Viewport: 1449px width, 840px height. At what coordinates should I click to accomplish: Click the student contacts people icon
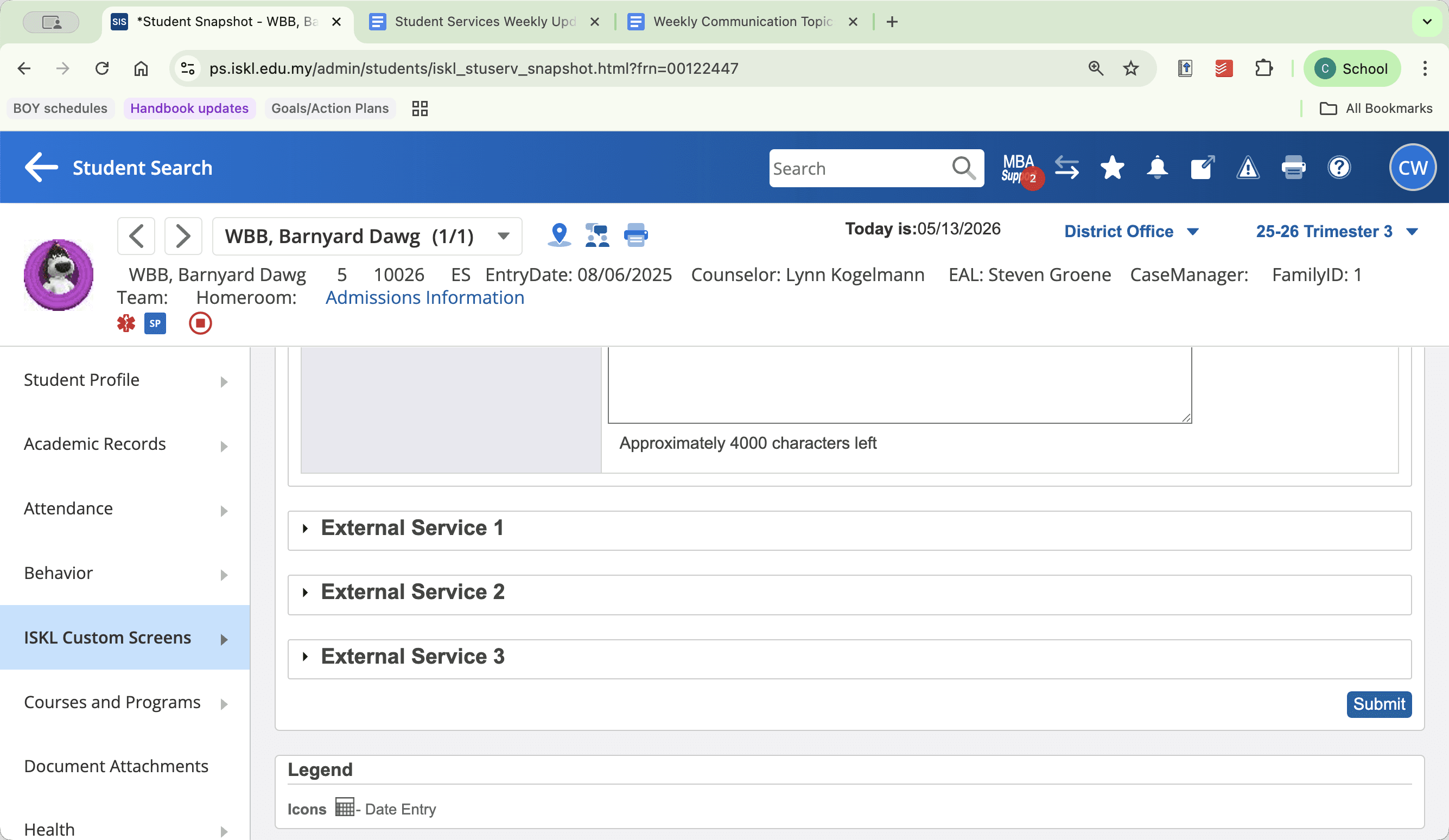click(x=597, y=234)
